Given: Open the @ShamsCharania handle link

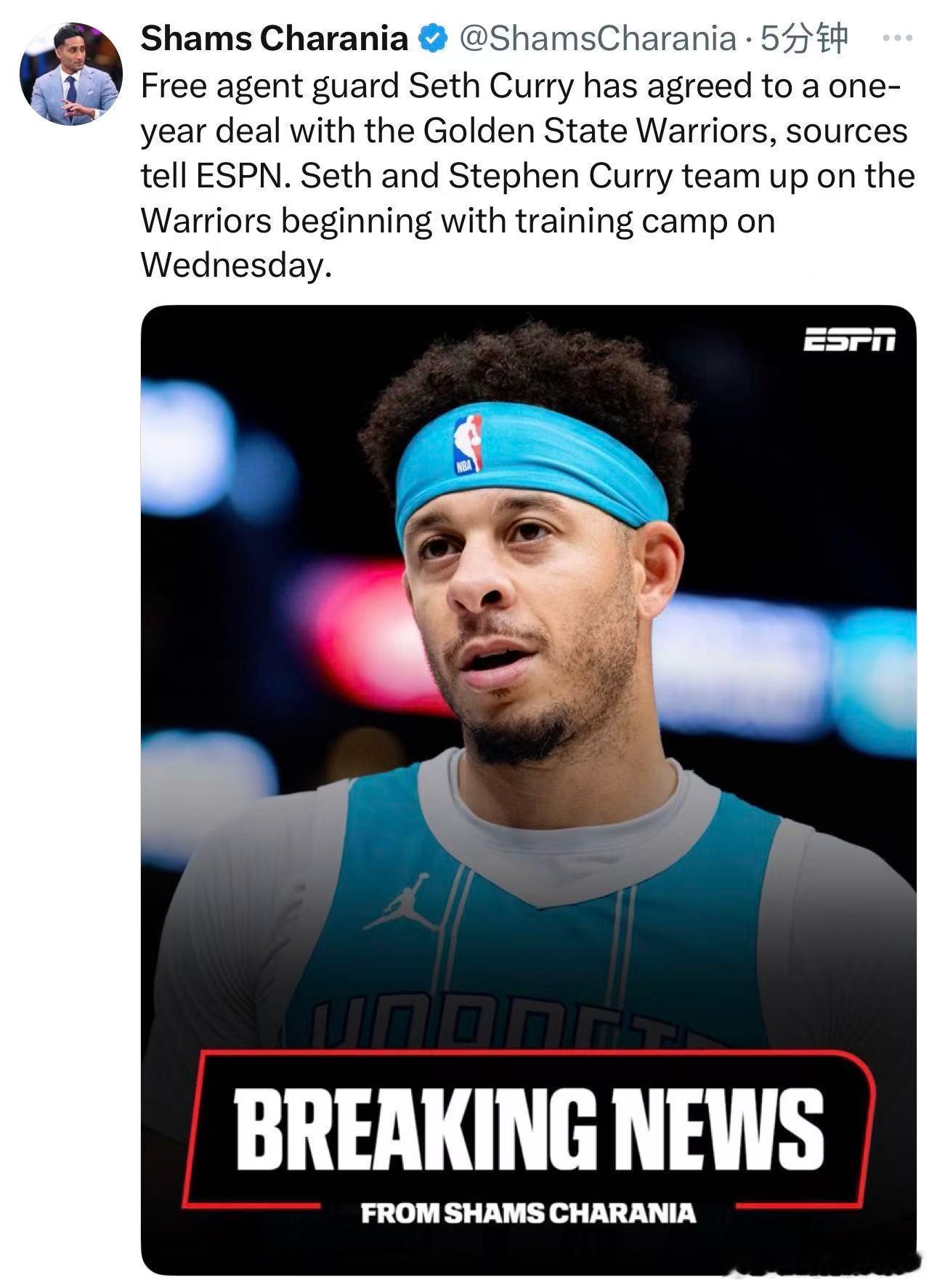Looking at the screenshot, I should coord(597,39).
